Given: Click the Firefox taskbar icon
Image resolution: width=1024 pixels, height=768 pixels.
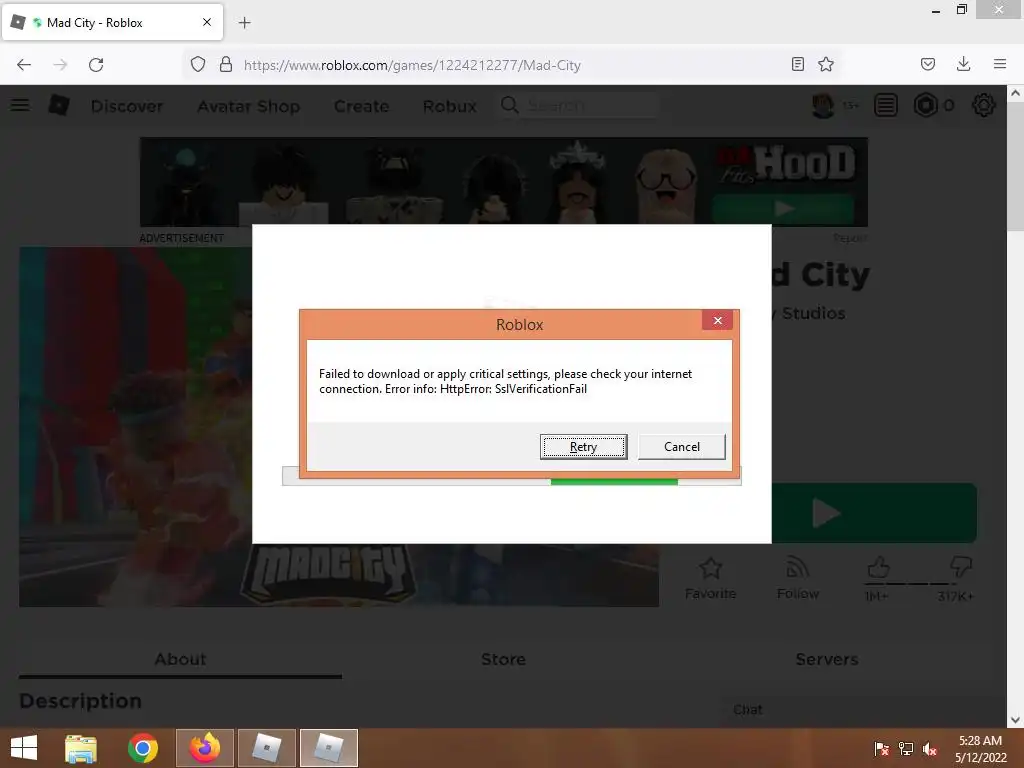Looking at the screenshot, I should [204, 748].
